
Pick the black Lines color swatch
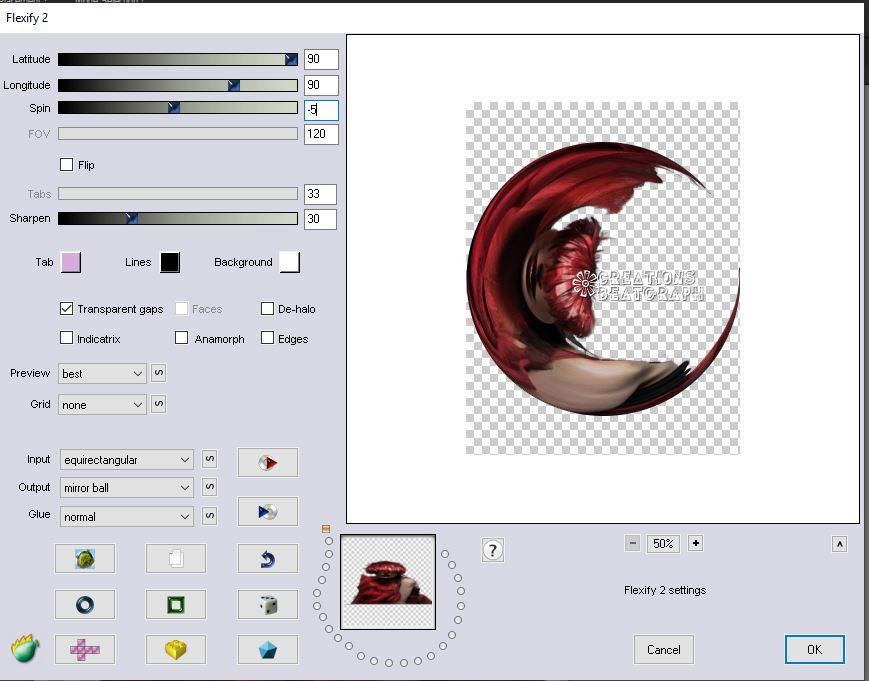(170, 262)
